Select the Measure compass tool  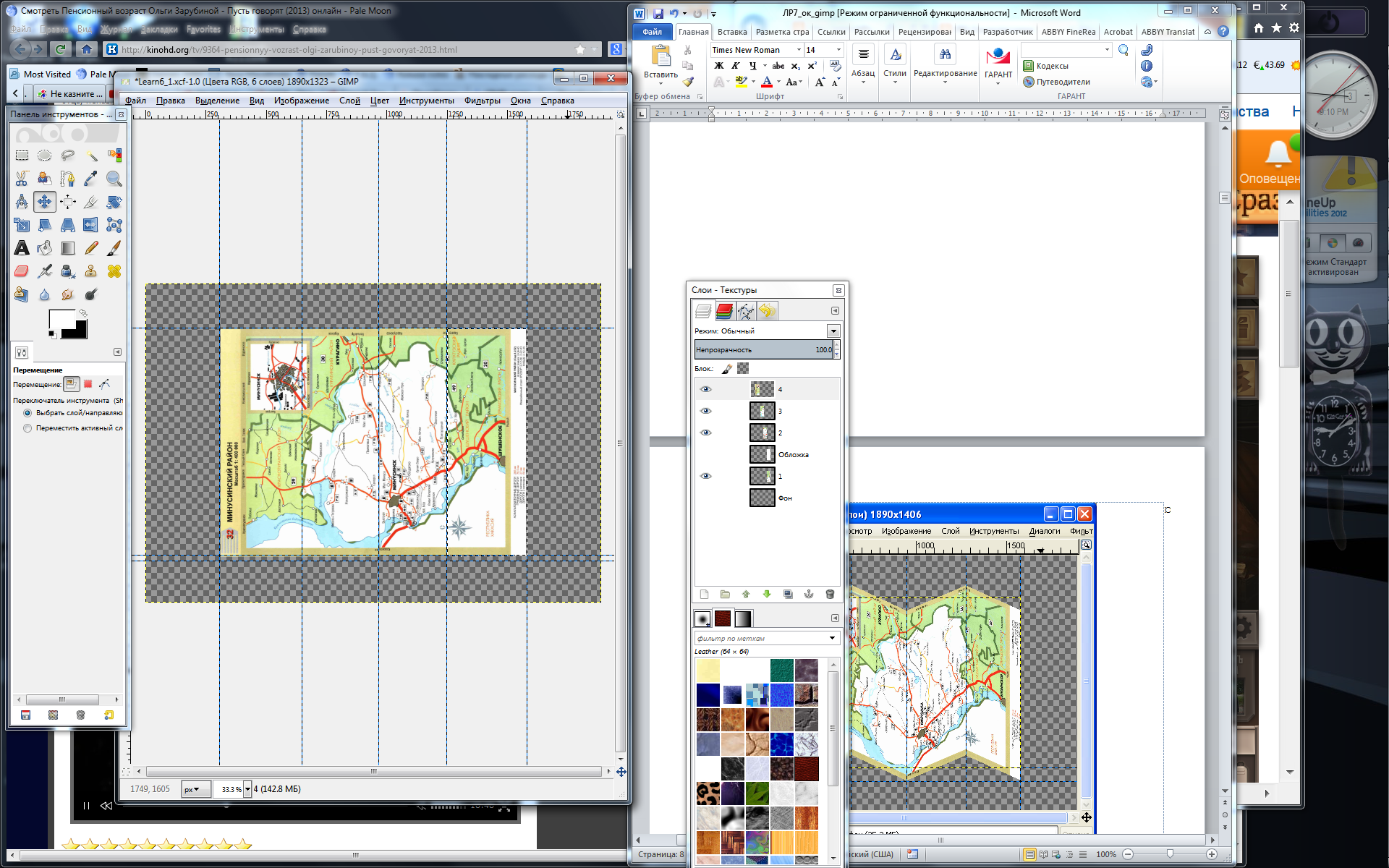click(22, 202)
